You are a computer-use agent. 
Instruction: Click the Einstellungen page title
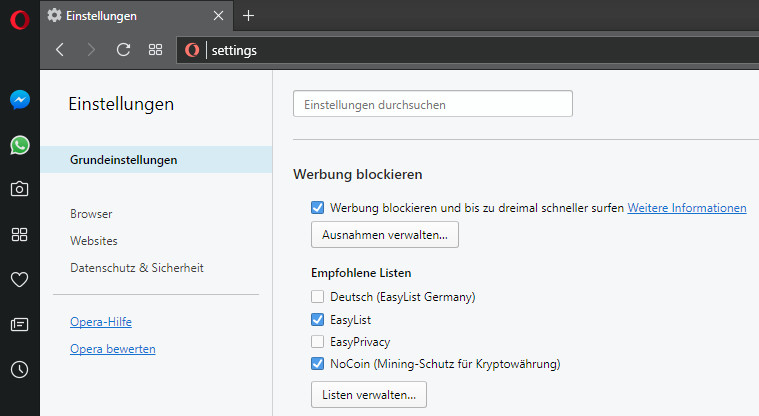pyautogui.click(x=121, y=104)
